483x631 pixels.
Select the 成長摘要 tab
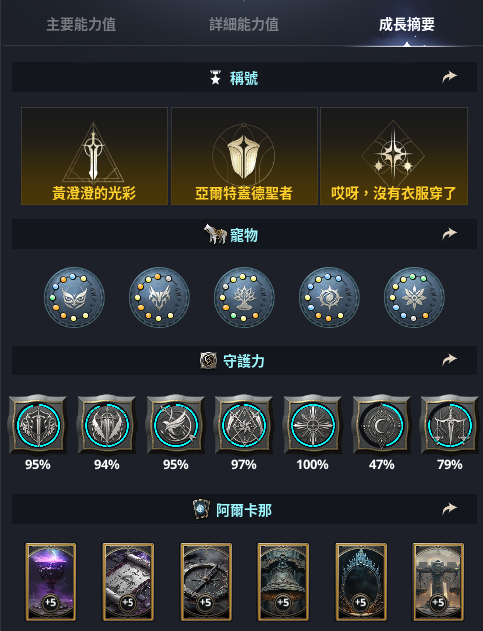[x=407, y=25]
